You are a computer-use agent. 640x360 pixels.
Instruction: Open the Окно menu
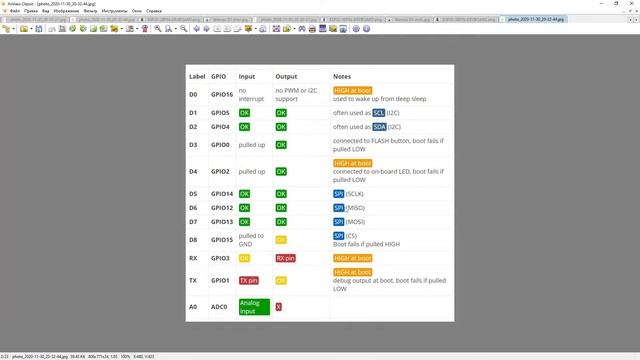137,11
